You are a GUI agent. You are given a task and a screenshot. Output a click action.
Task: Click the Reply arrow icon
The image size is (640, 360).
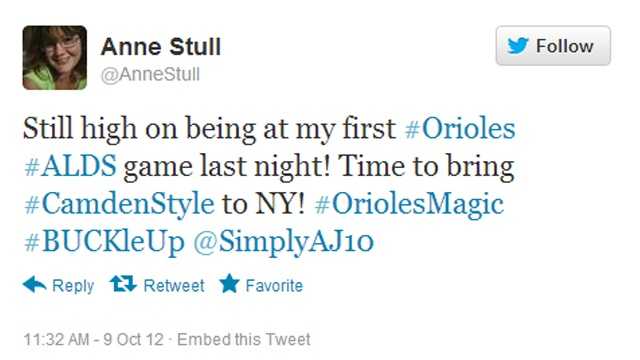pyautogui.click(x=34, y=284)
